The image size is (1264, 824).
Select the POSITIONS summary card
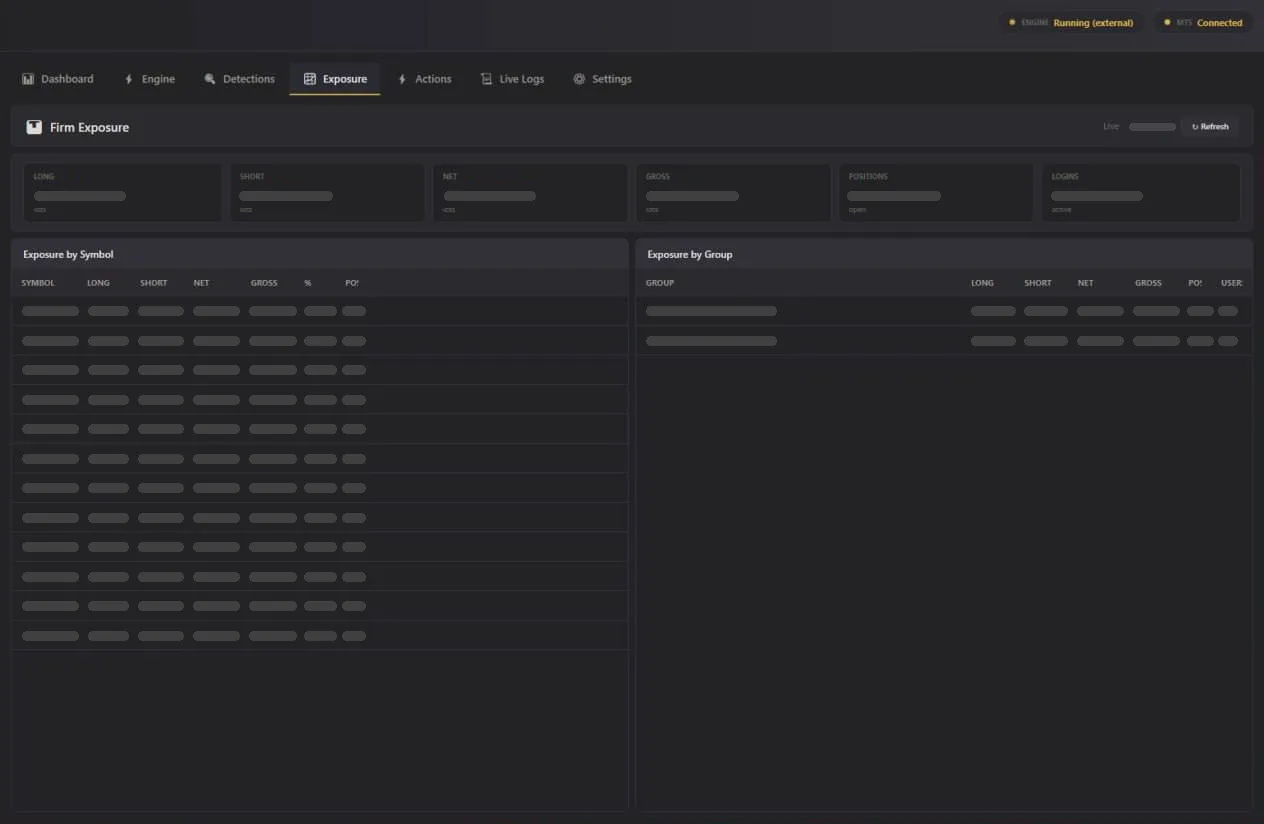tap(936, 192)
